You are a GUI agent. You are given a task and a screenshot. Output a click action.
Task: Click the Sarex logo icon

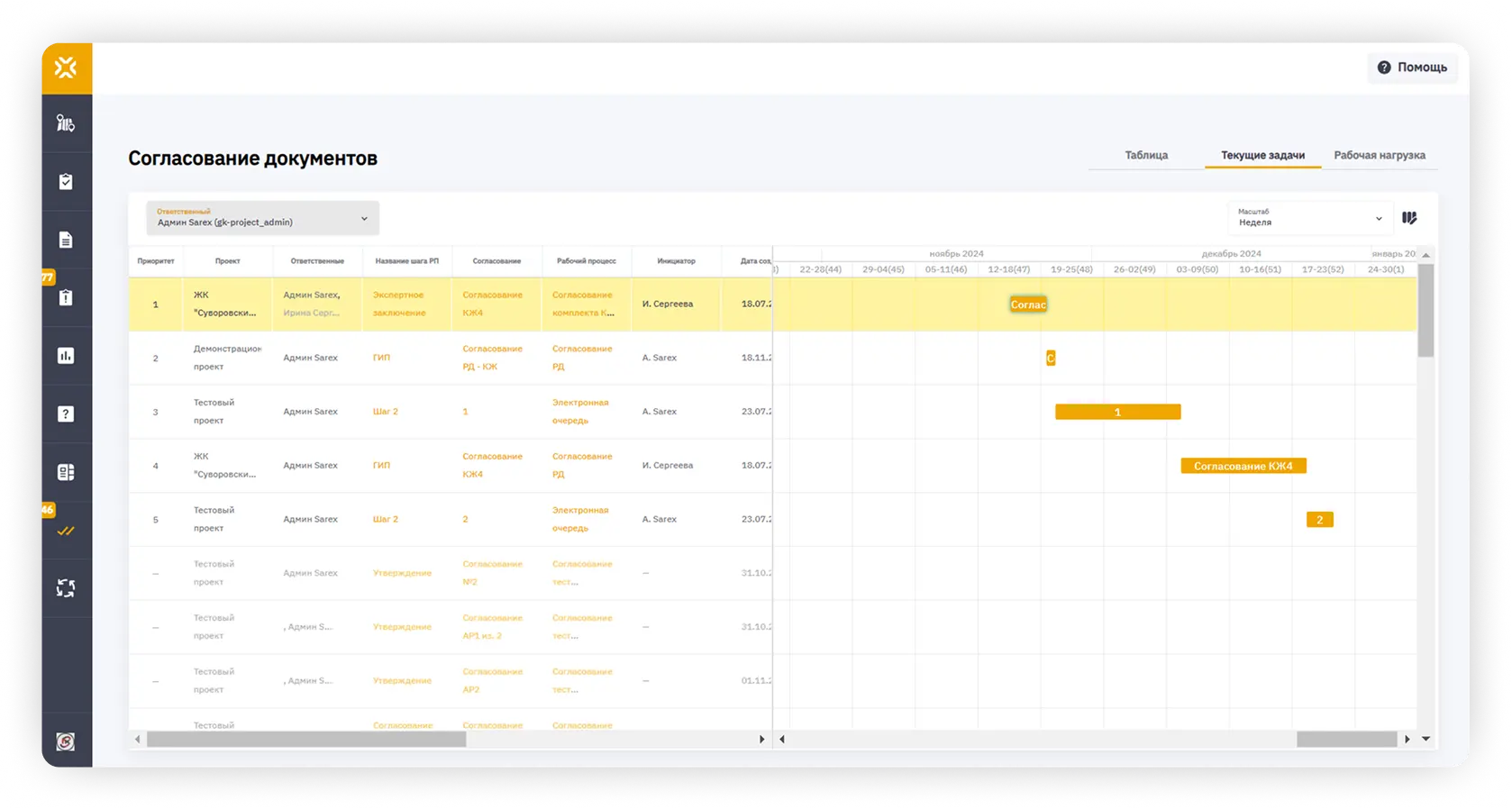pyautogui.click(x=66, y=68)
